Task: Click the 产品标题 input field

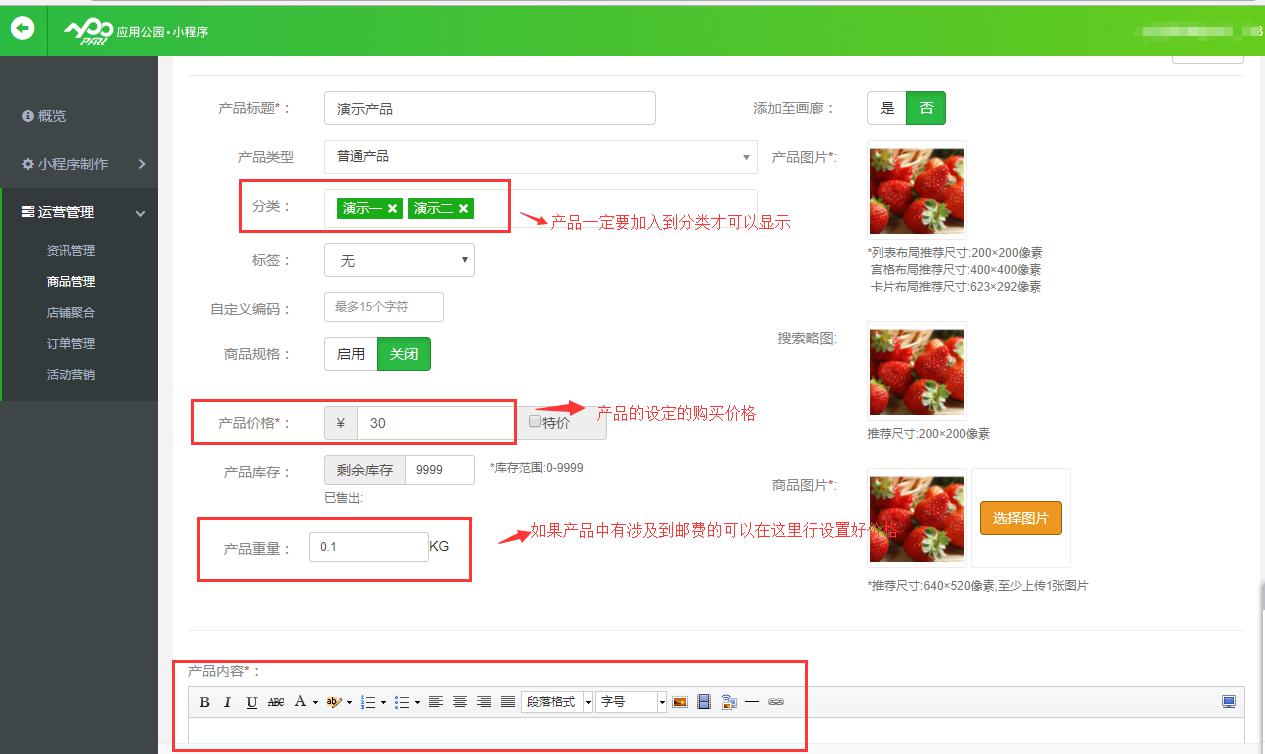Action: click(490, 108)
